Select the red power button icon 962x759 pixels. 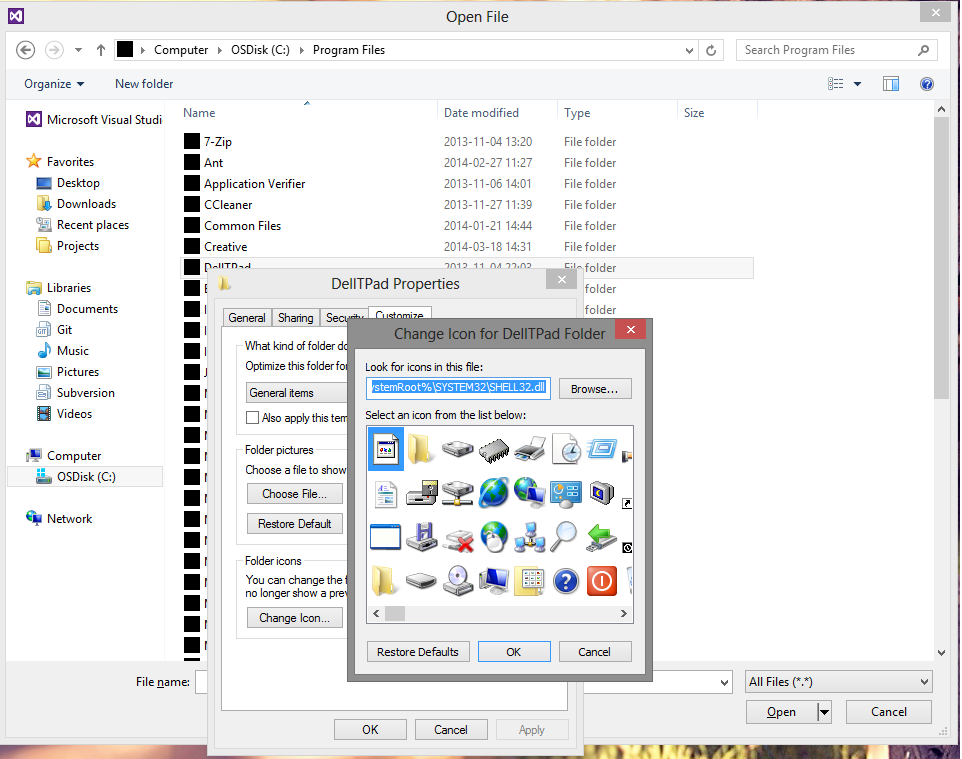(601, 581)
